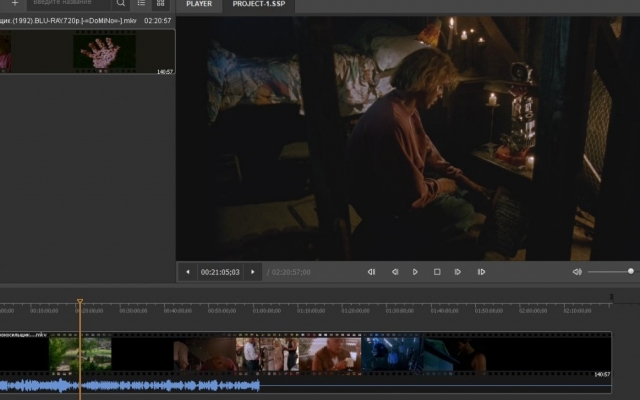Stop playback with the stop button
Image resolution: width=640 pixels, height=400 pixels.
[437, 272]
